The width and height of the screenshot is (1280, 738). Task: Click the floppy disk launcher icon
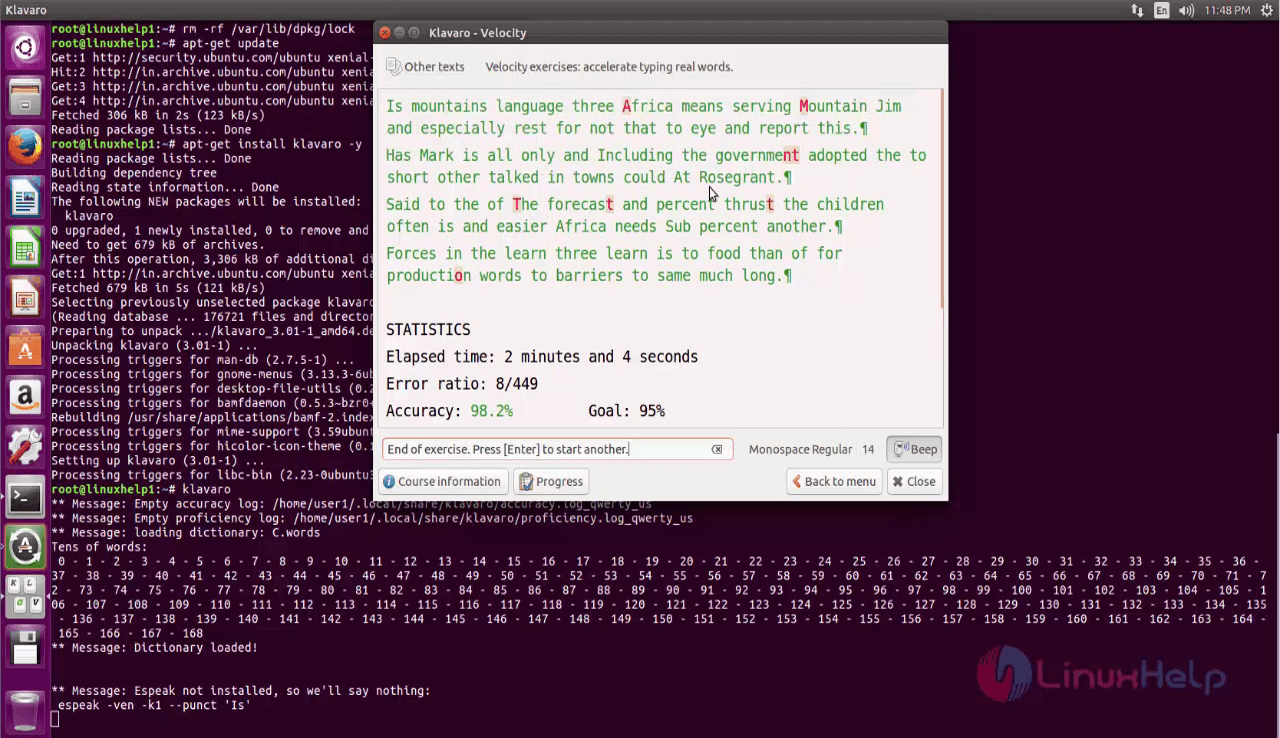pyautogui.click(x=25, y=648)
